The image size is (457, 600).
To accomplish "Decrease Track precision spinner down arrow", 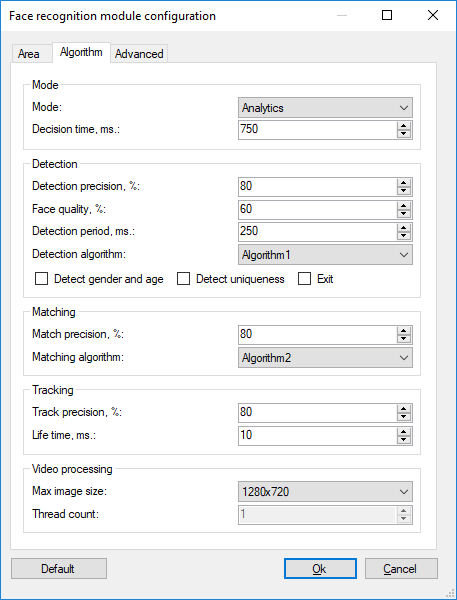I will 404,417.
